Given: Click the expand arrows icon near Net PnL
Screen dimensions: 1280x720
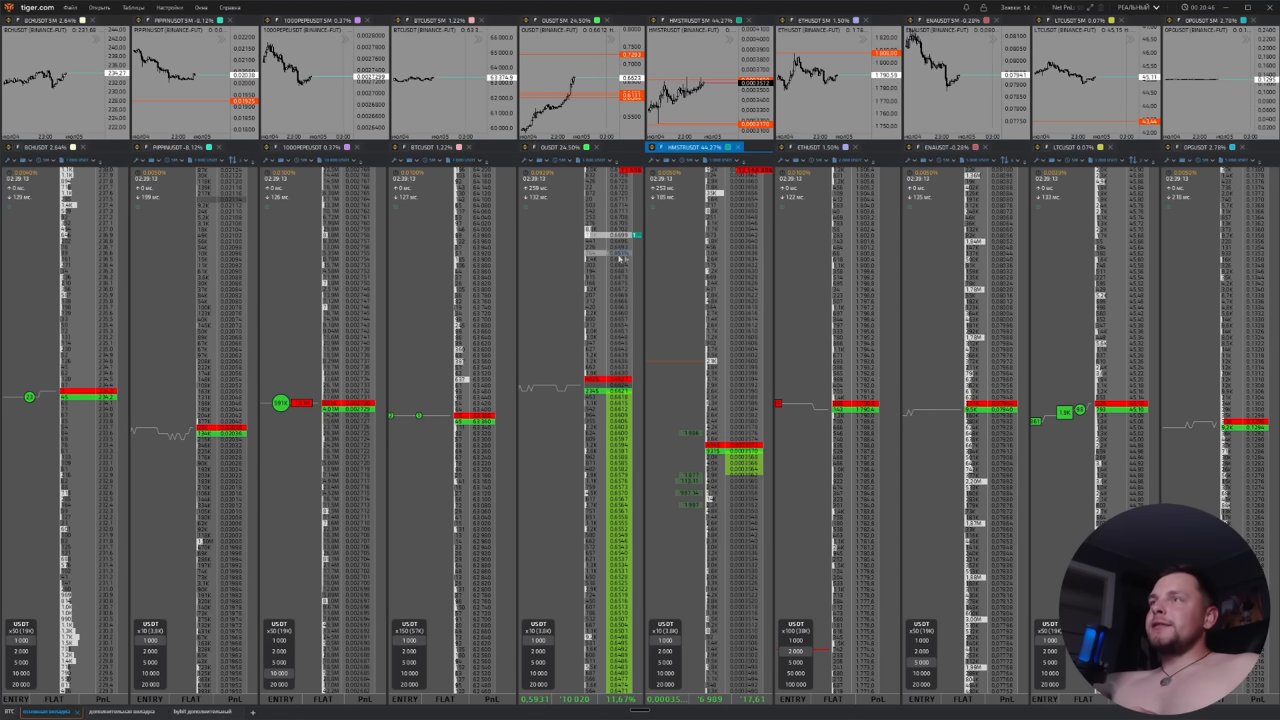Looking at the screenshot, I should [x=1090, y=8].
